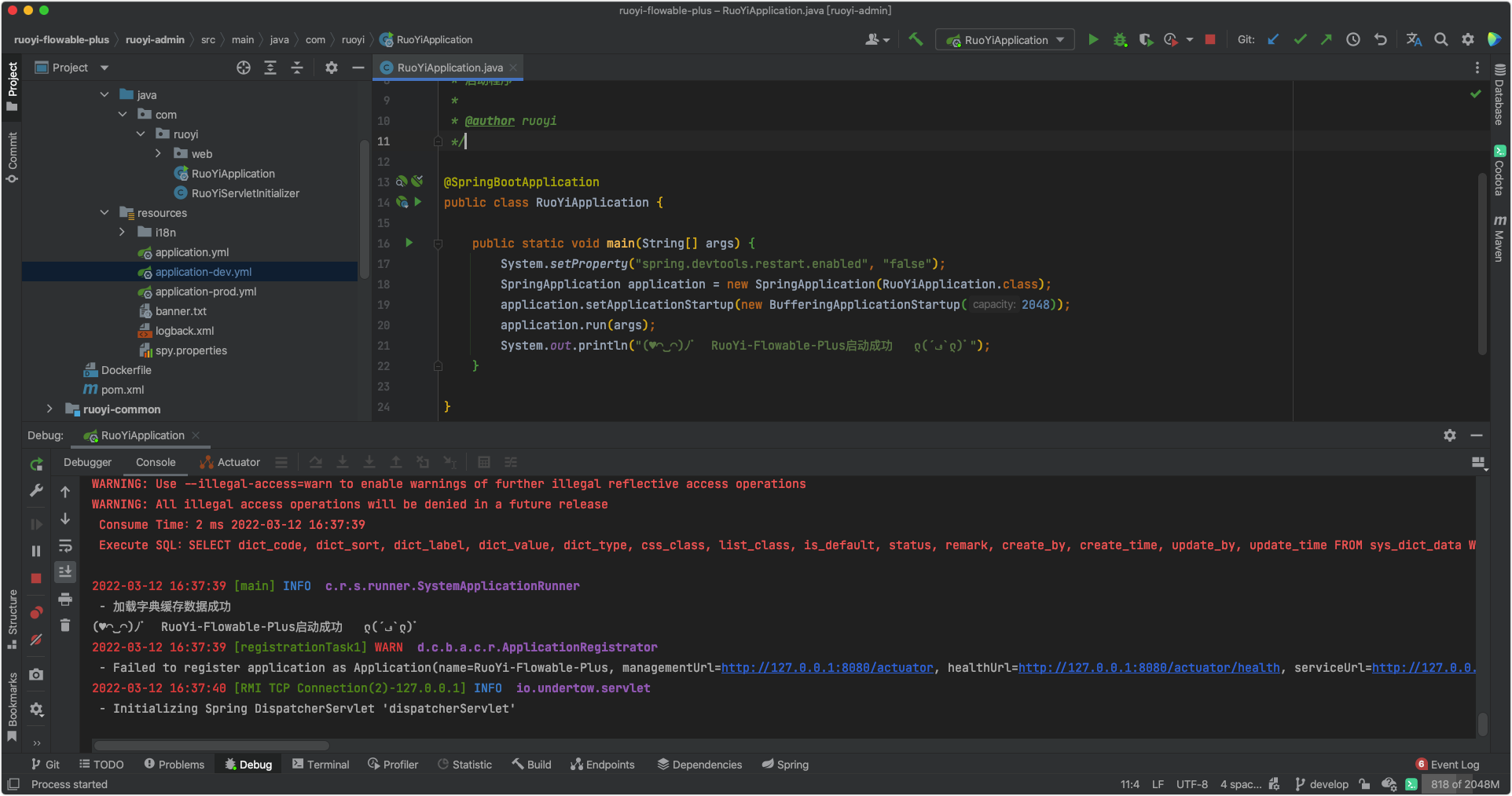Expand the ruoyi-common module node
Screen dimensions: 1512x796
coord(50,409)
